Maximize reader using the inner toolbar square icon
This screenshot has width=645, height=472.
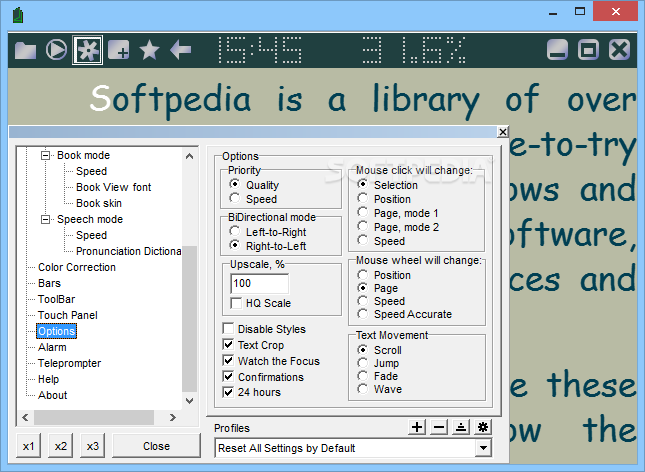point(588,50)
